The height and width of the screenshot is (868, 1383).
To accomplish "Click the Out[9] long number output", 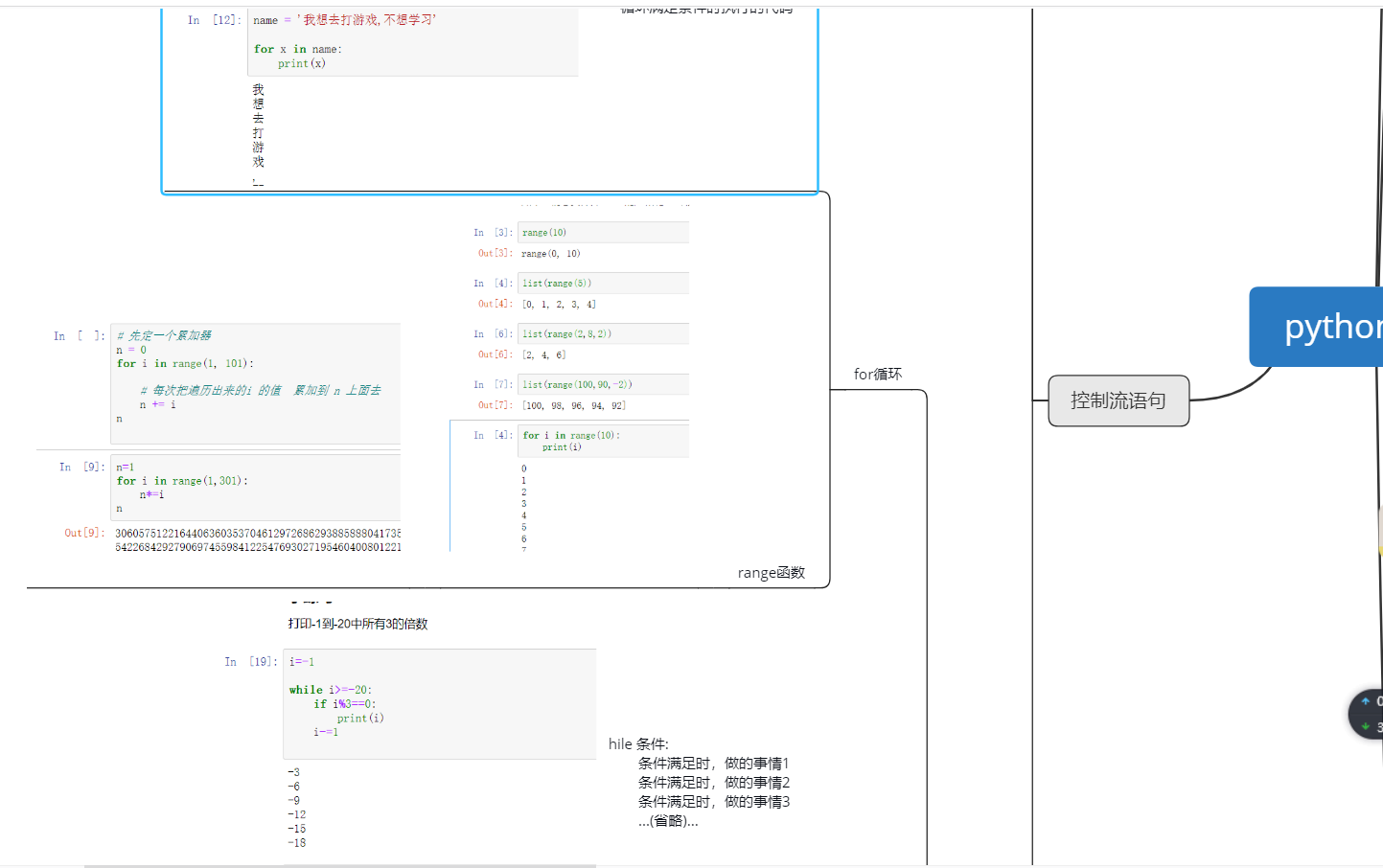I will pos(257,540).
